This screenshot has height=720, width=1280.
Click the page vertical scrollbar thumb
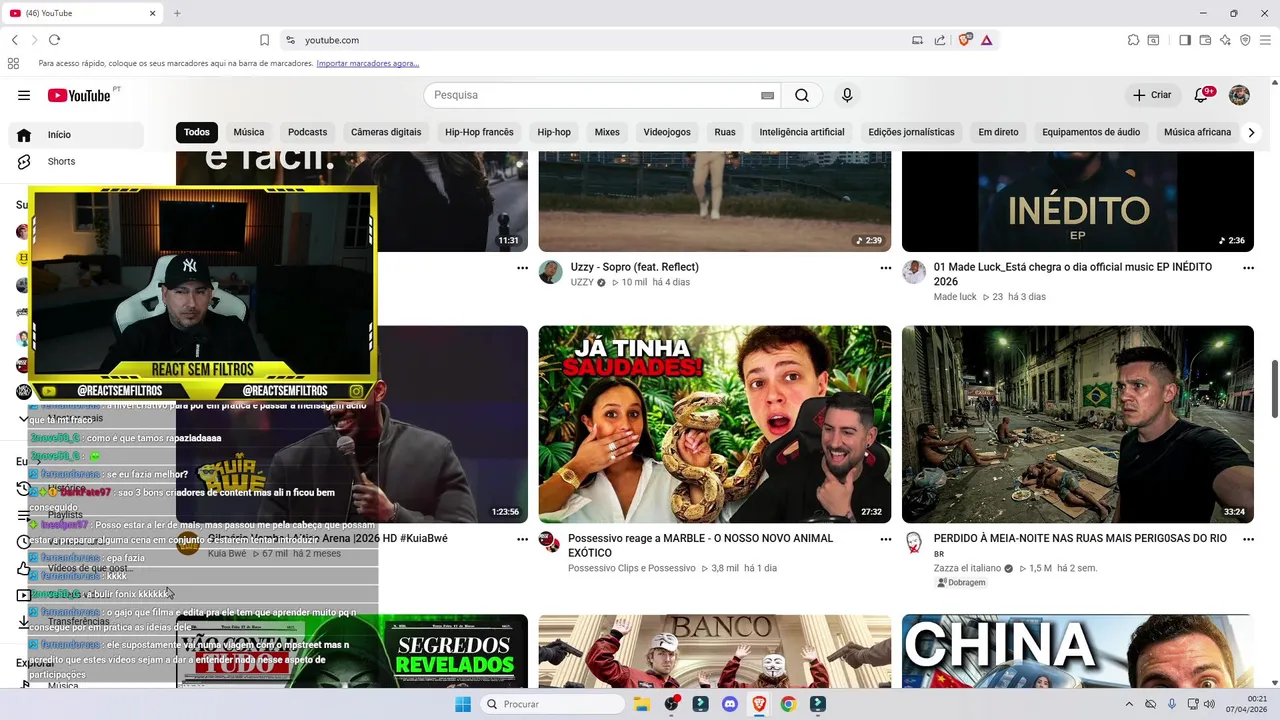pyautogui.click(x=1274, y=389)
